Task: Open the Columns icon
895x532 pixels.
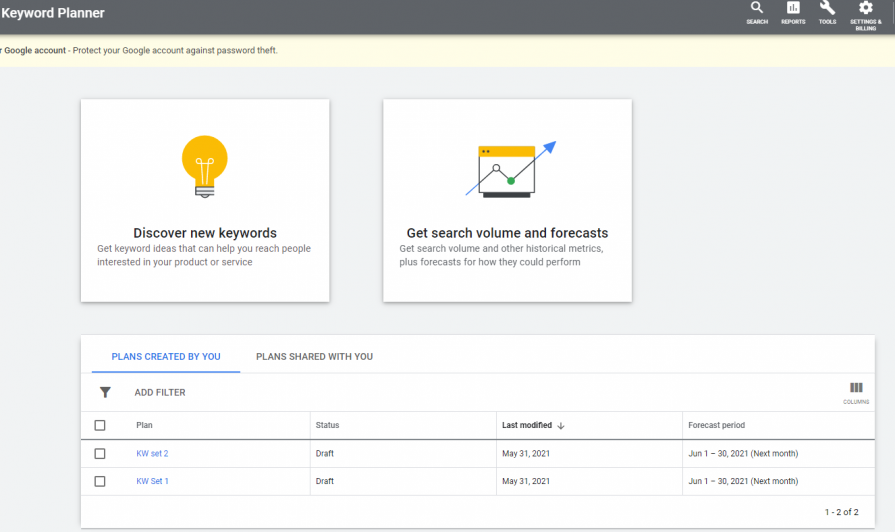Action: coord(856,388)
